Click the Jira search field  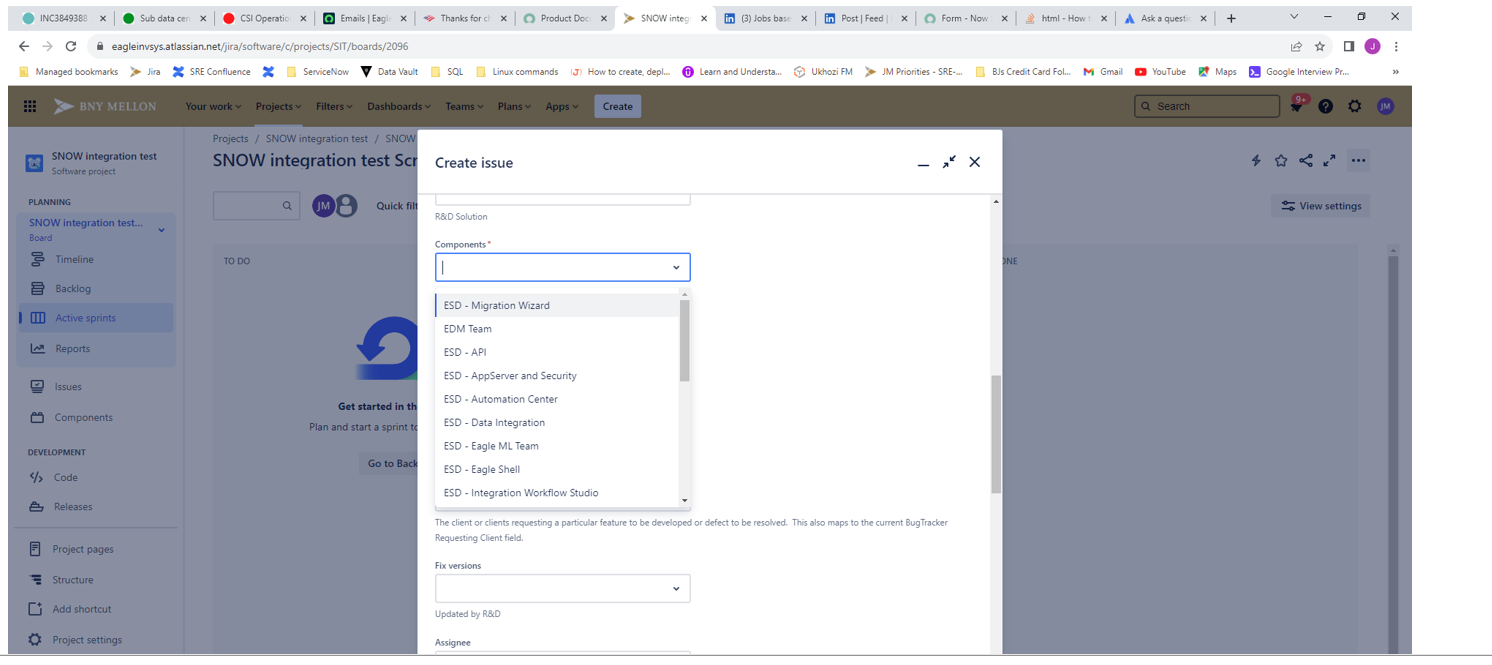tap(1207, 106)
